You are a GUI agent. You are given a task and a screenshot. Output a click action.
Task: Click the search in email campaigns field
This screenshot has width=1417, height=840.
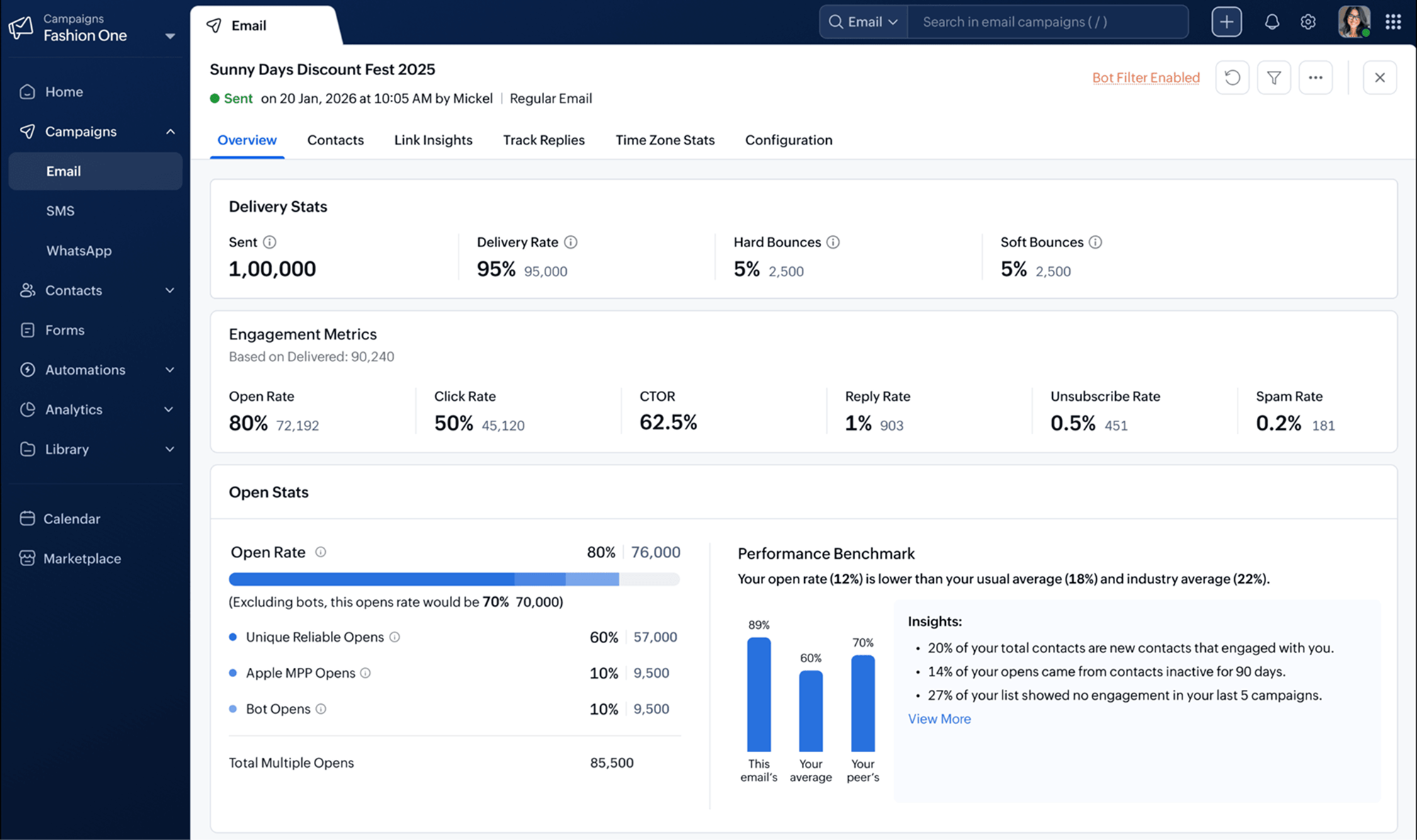pos(1048,22)
